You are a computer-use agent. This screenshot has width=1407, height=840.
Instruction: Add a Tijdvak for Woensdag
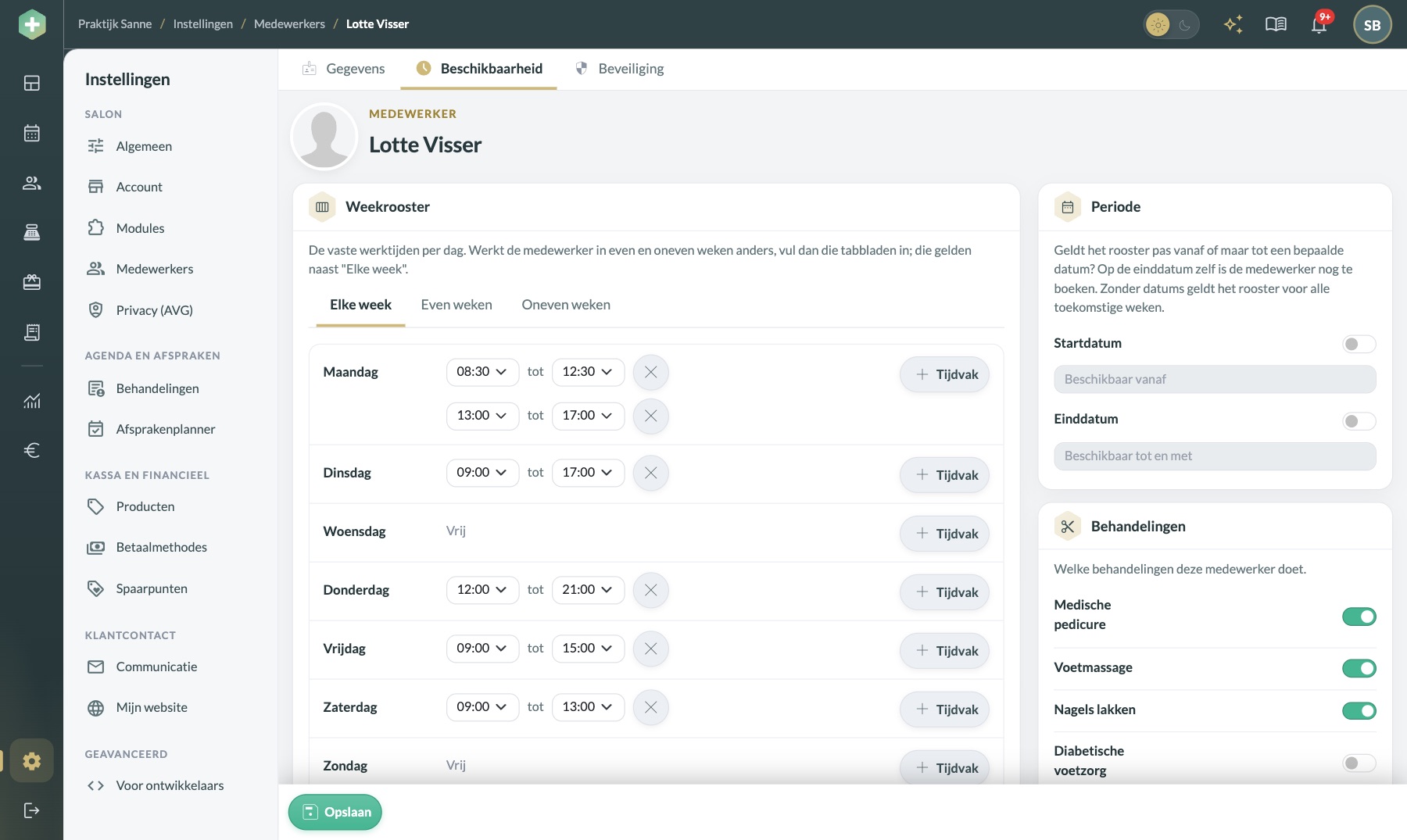click(x=945, y=534)
